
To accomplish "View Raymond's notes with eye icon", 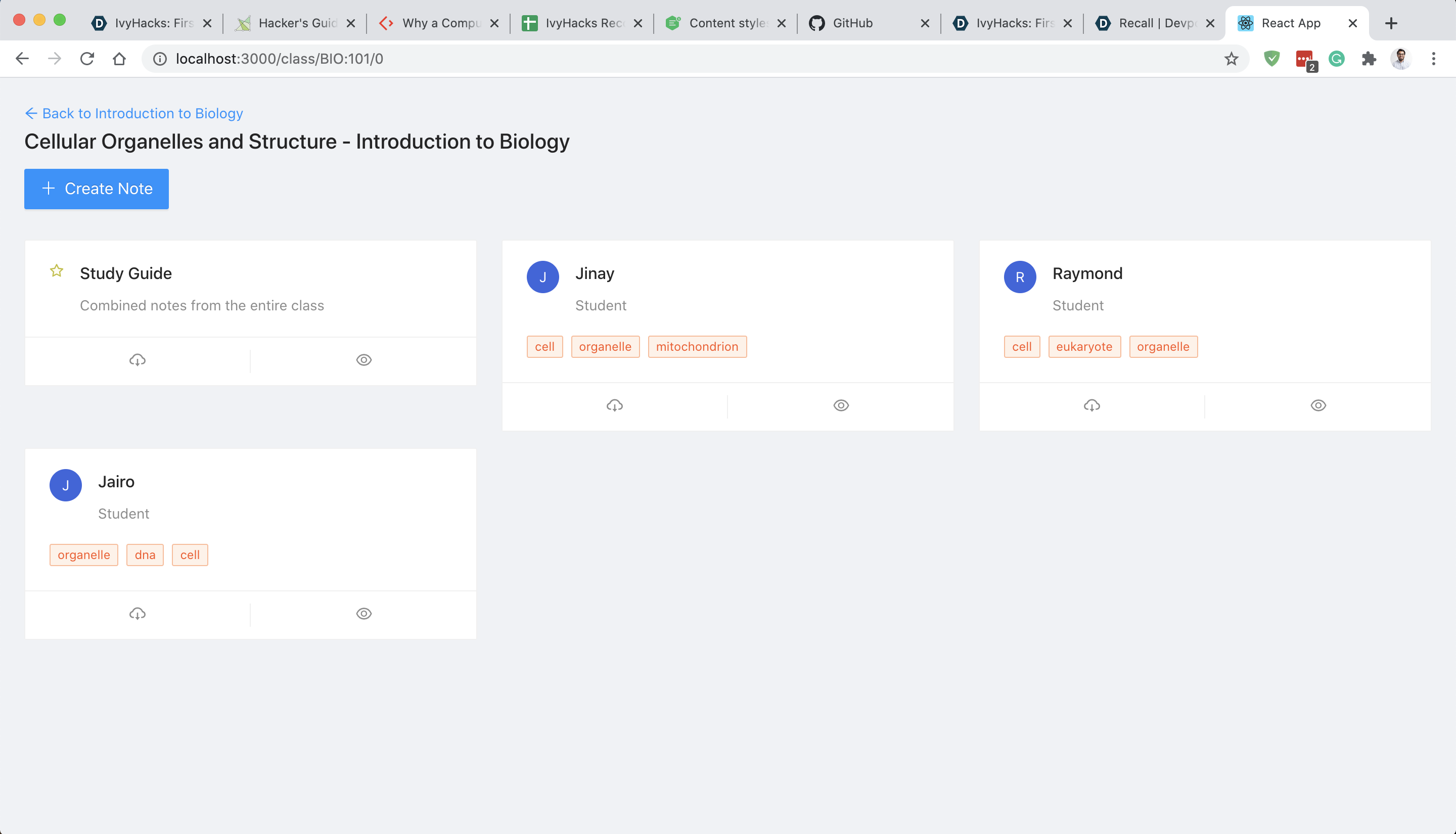I will point(1318,405).
